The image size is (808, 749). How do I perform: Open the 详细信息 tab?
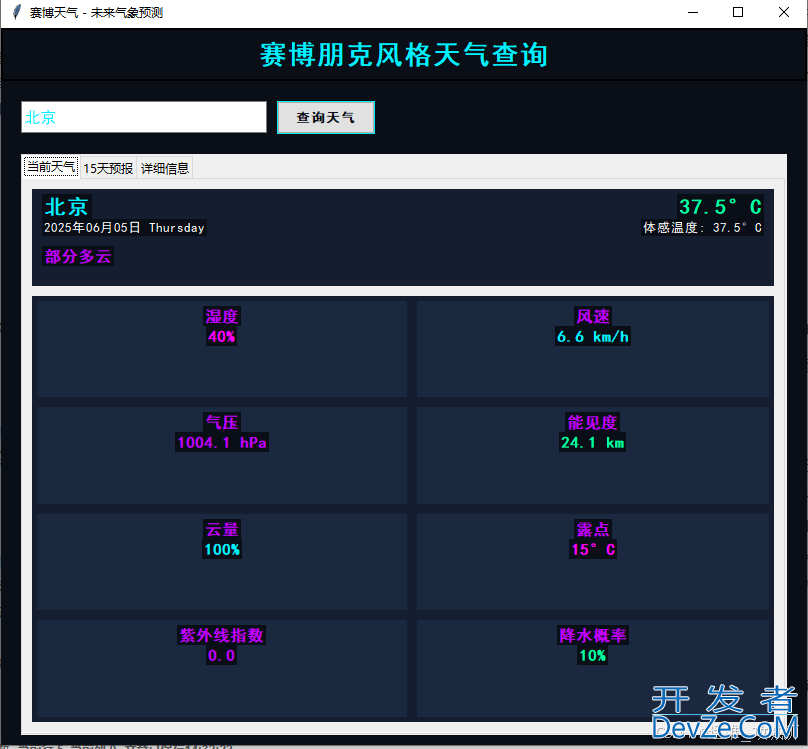pyautogui.click(x=165, y=168)
